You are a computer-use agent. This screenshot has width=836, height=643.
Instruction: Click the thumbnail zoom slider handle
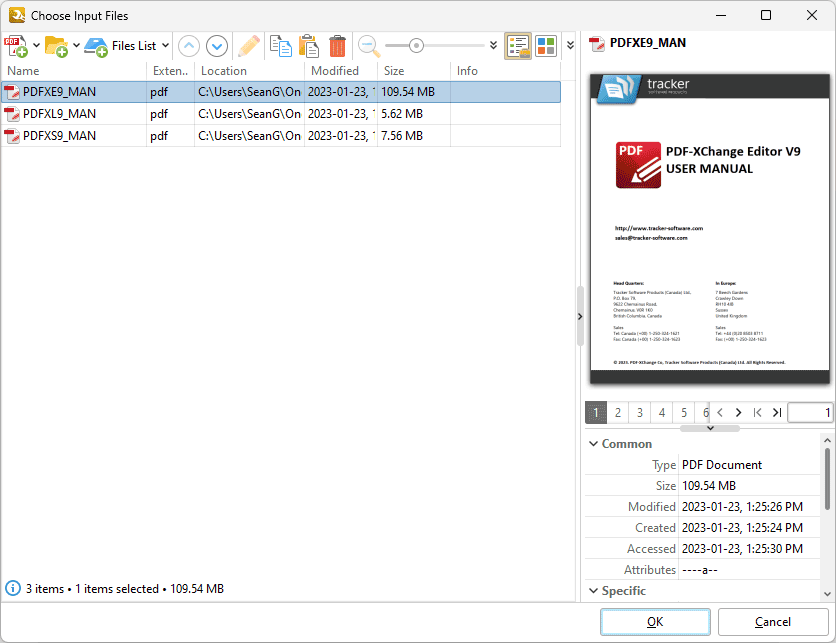(x=416, y=46)
